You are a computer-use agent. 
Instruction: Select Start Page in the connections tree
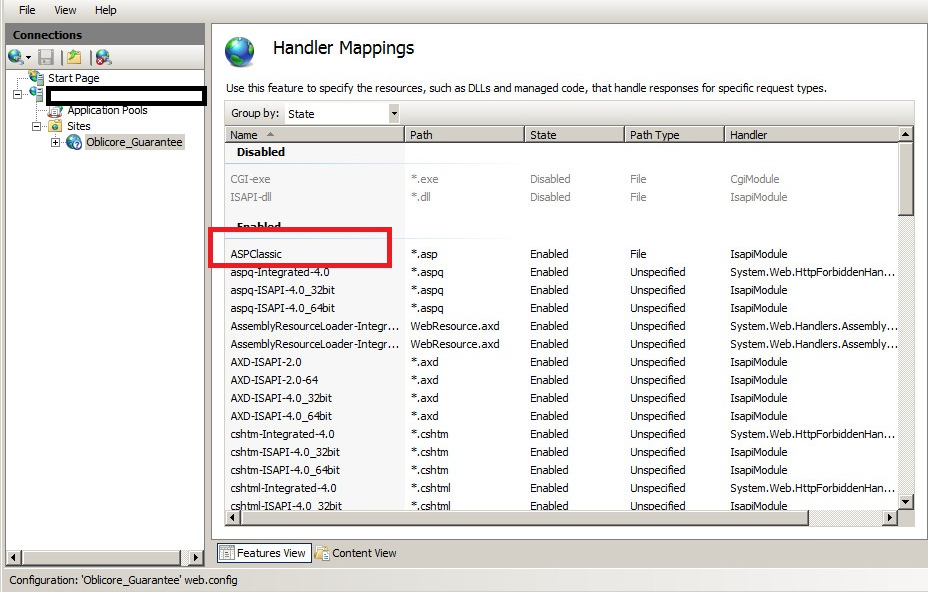point(73,78)
